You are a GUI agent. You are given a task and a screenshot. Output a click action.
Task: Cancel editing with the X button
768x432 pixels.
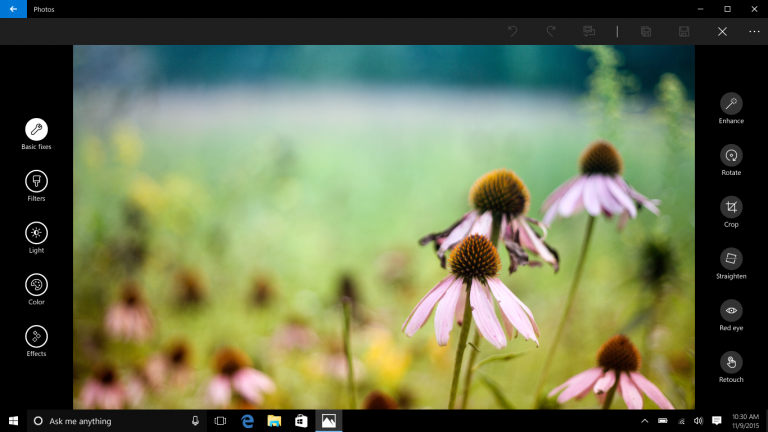(x=722, y=31)
